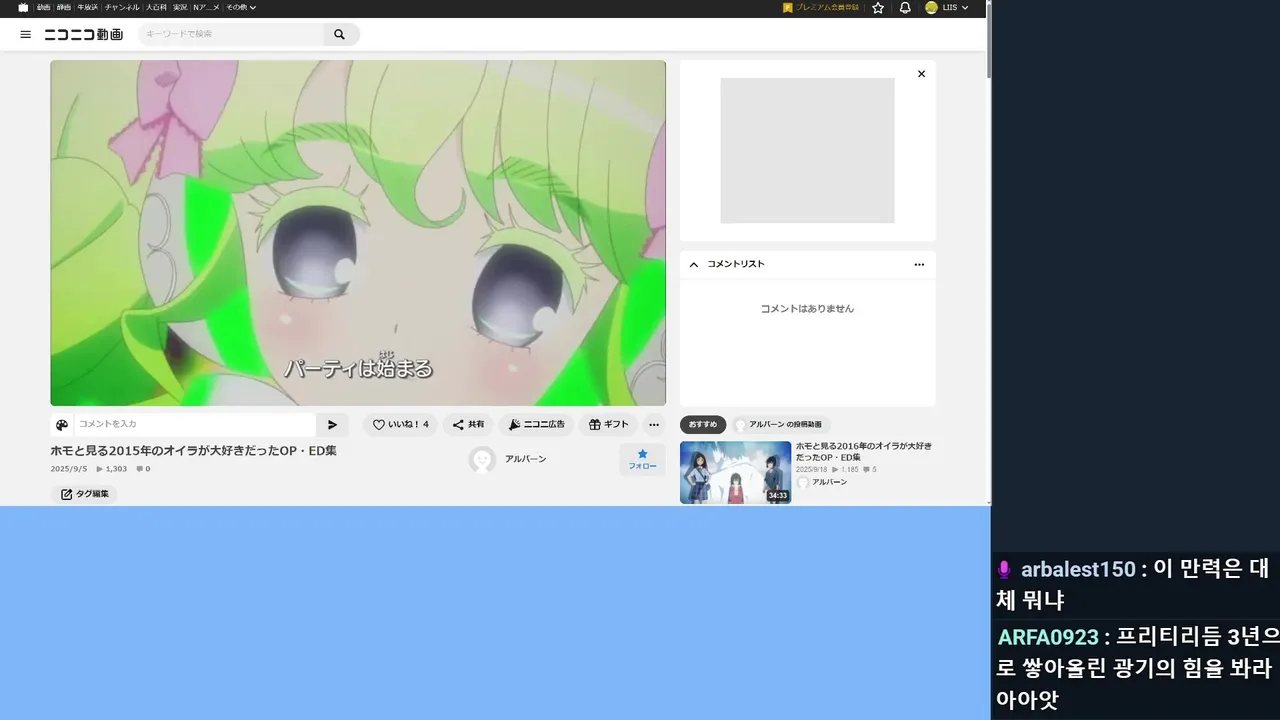This screenshot has height=720, width=1280.
Task: Focus the keyword search field
Action: click(231, 34)
